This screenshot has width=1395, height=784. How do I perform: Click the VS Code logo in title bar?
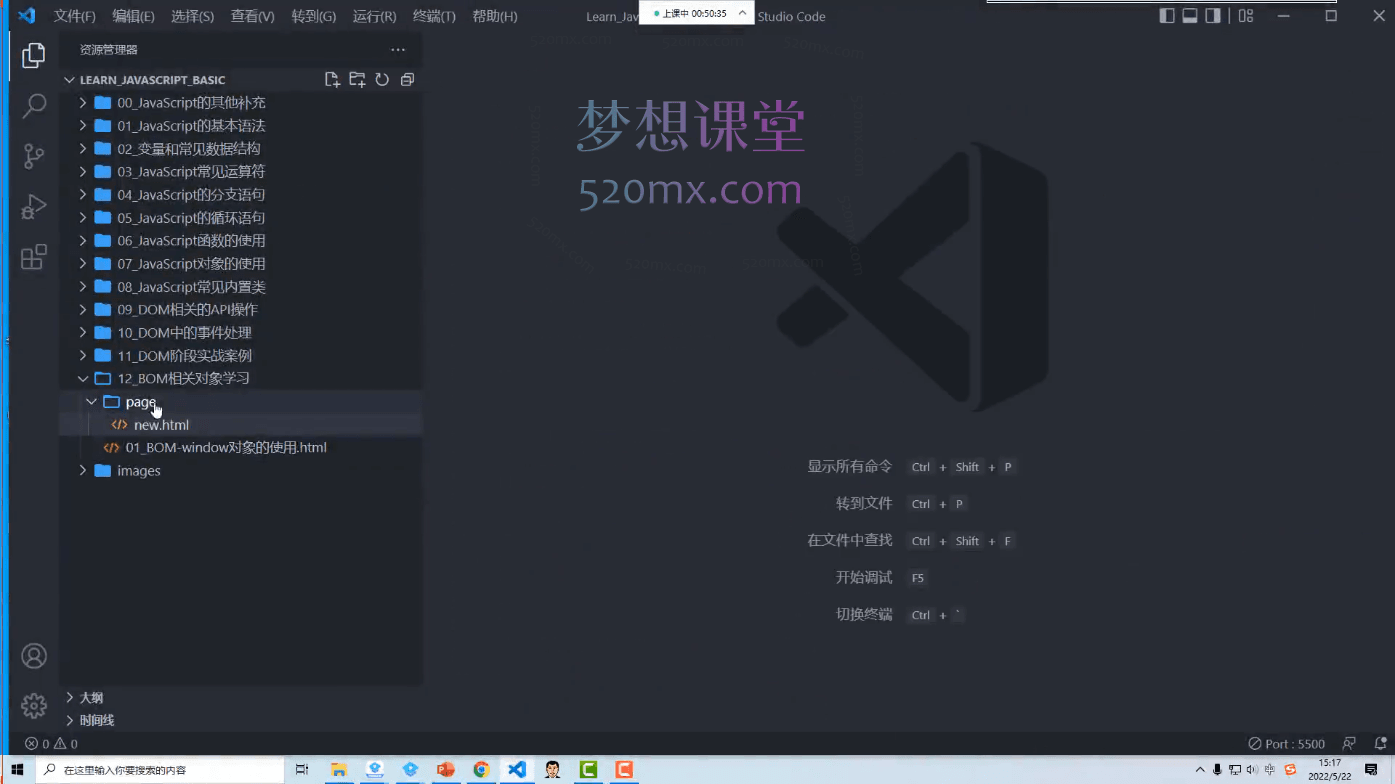coord(27,16)
